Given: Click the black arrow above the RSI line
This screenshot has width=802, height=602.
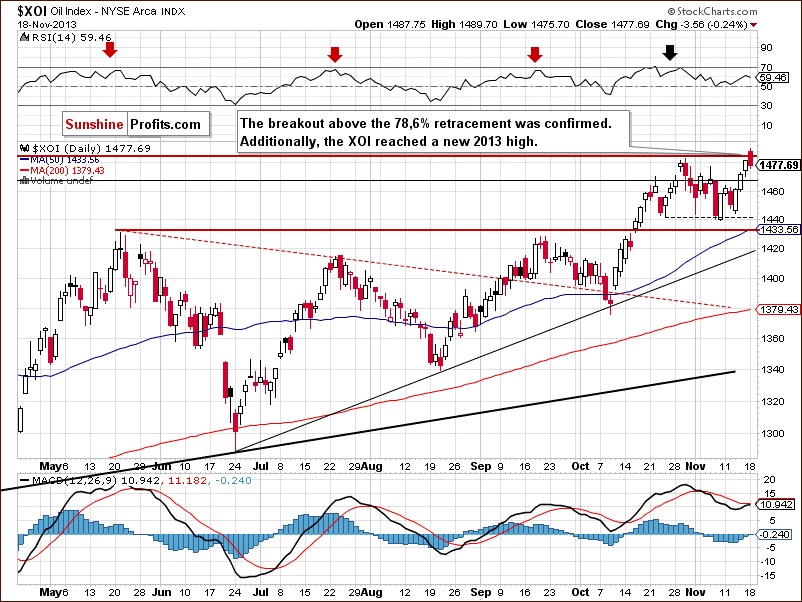Looking at the screenshot, I should click(670, 52).
